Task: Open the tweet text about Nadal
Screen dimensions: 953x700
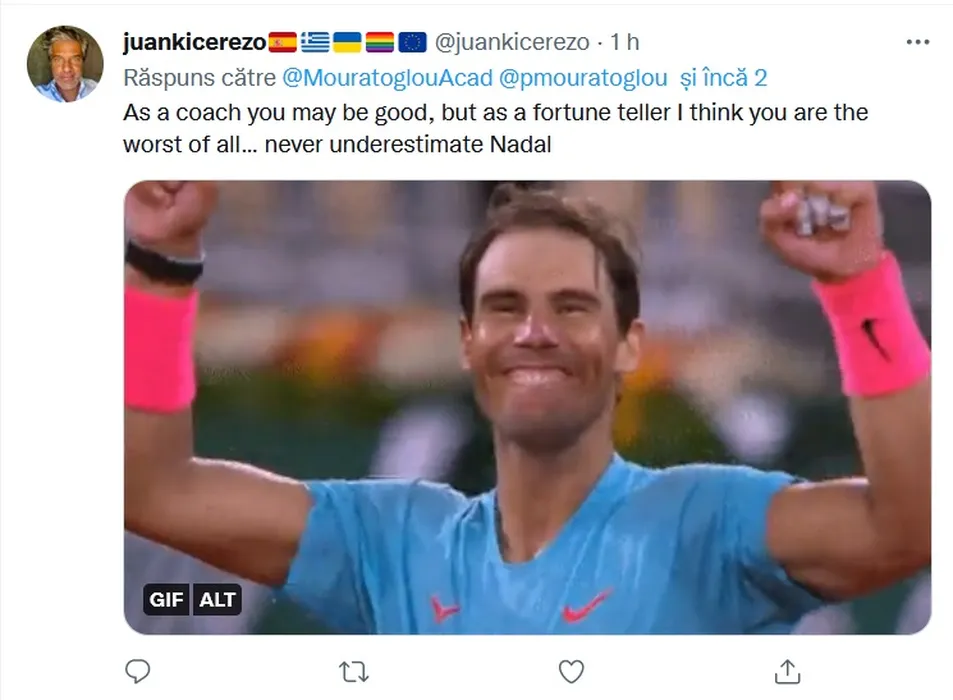Action: coord(495,128)
